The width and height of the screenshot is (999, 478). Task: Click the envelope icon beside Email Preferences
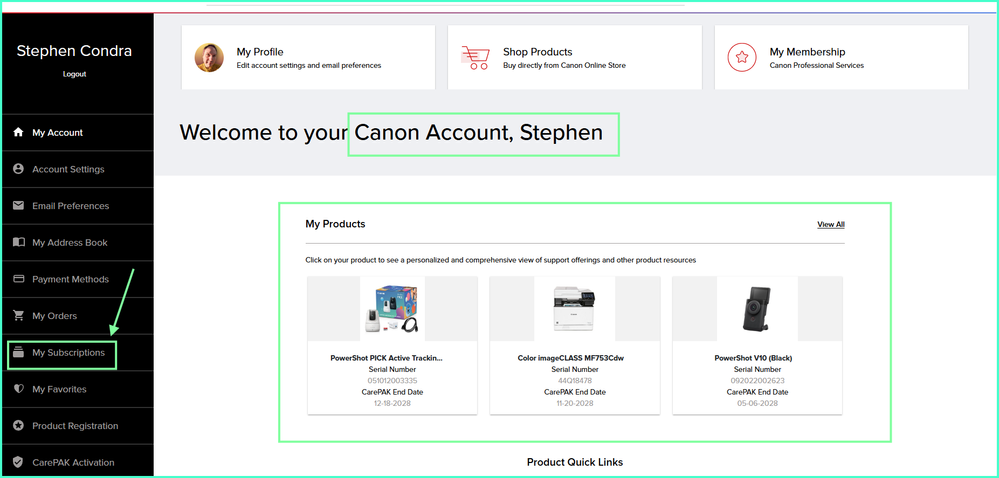coord(18,206)
